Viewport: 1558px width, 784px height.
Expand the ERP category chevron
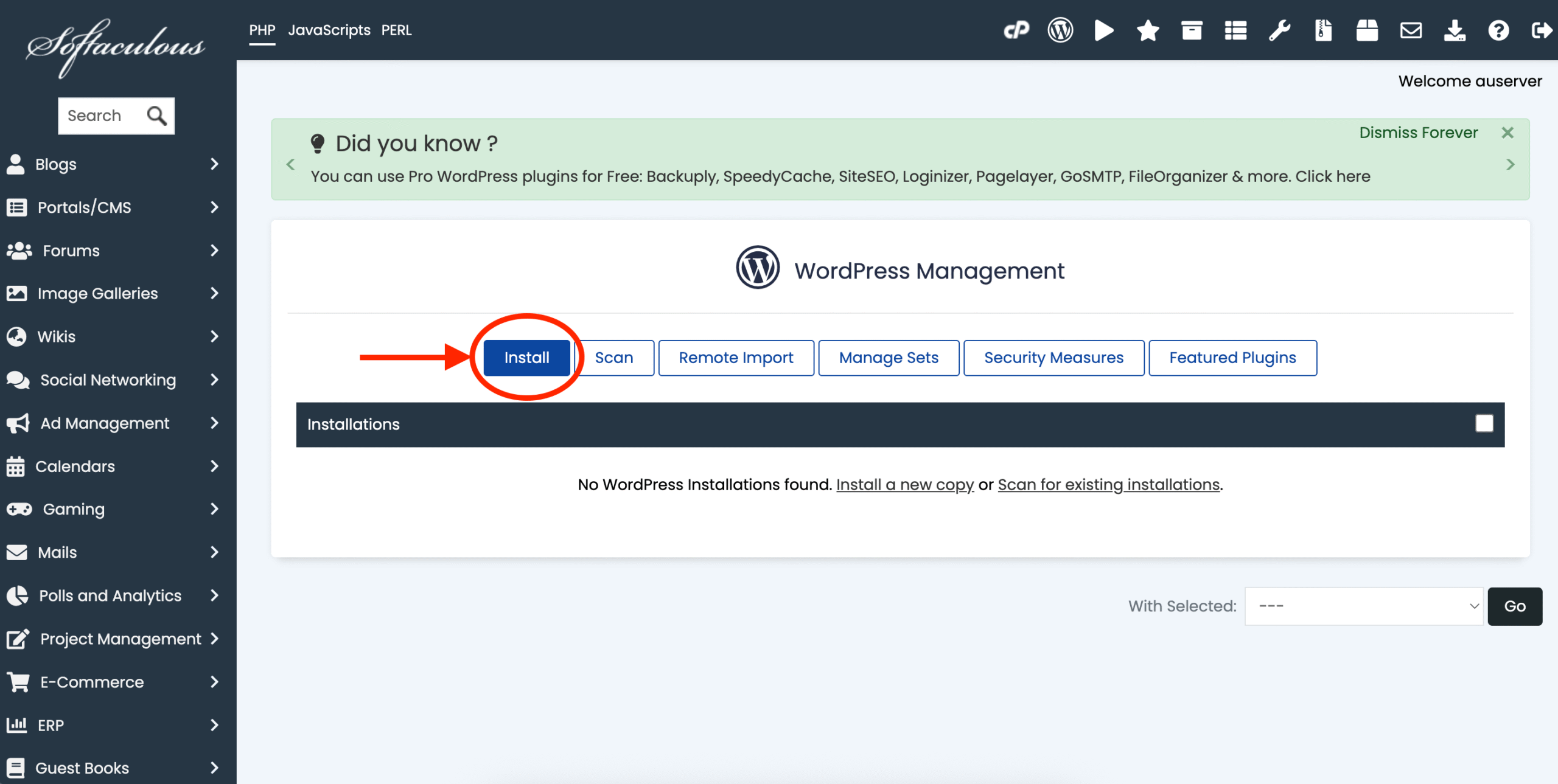pos(214,725)
